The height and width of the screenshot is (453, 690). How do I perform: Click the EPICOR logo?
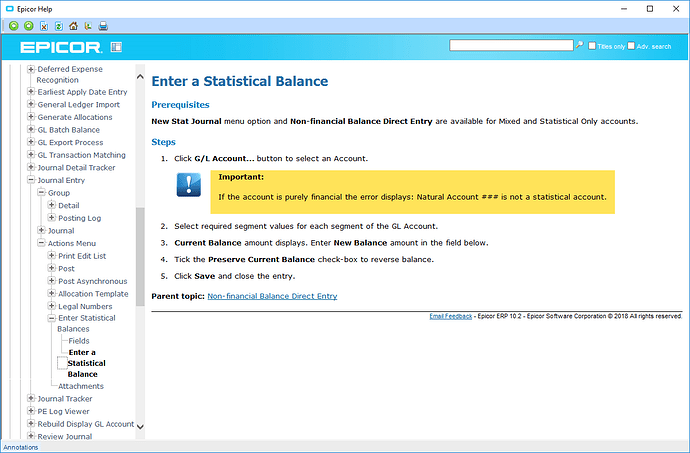(x=61, y=47)
